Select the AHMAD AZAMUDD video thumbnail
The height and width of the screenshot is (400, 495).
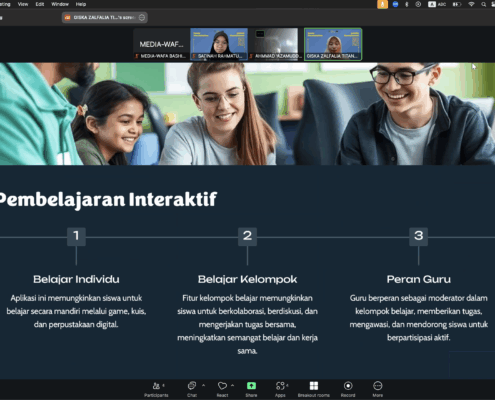pyautogui.click(x=276, y=44)
